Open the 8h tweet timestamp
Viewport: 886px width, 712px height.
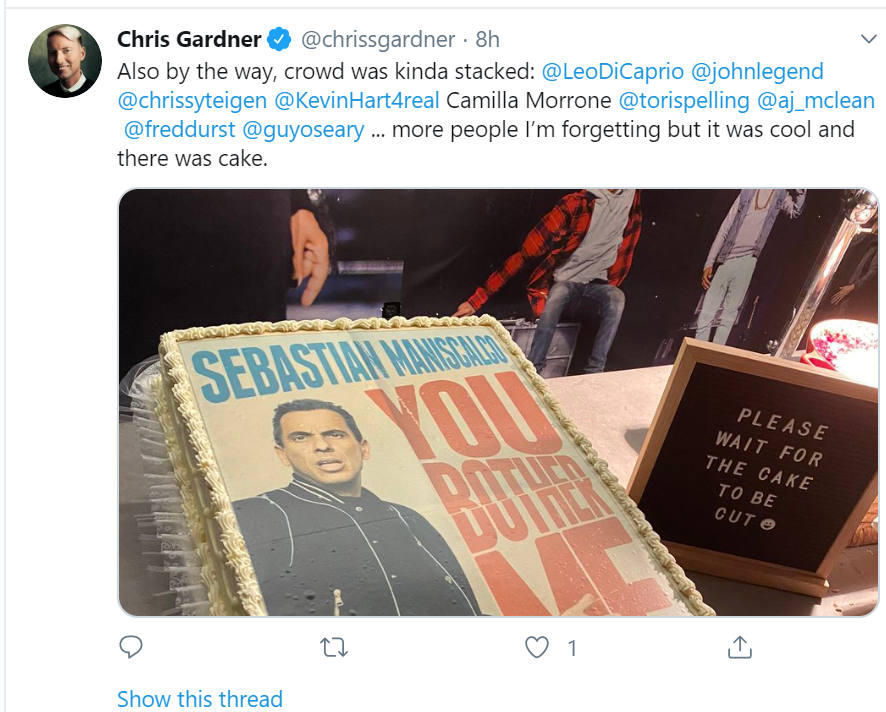(x=487, y=40)
